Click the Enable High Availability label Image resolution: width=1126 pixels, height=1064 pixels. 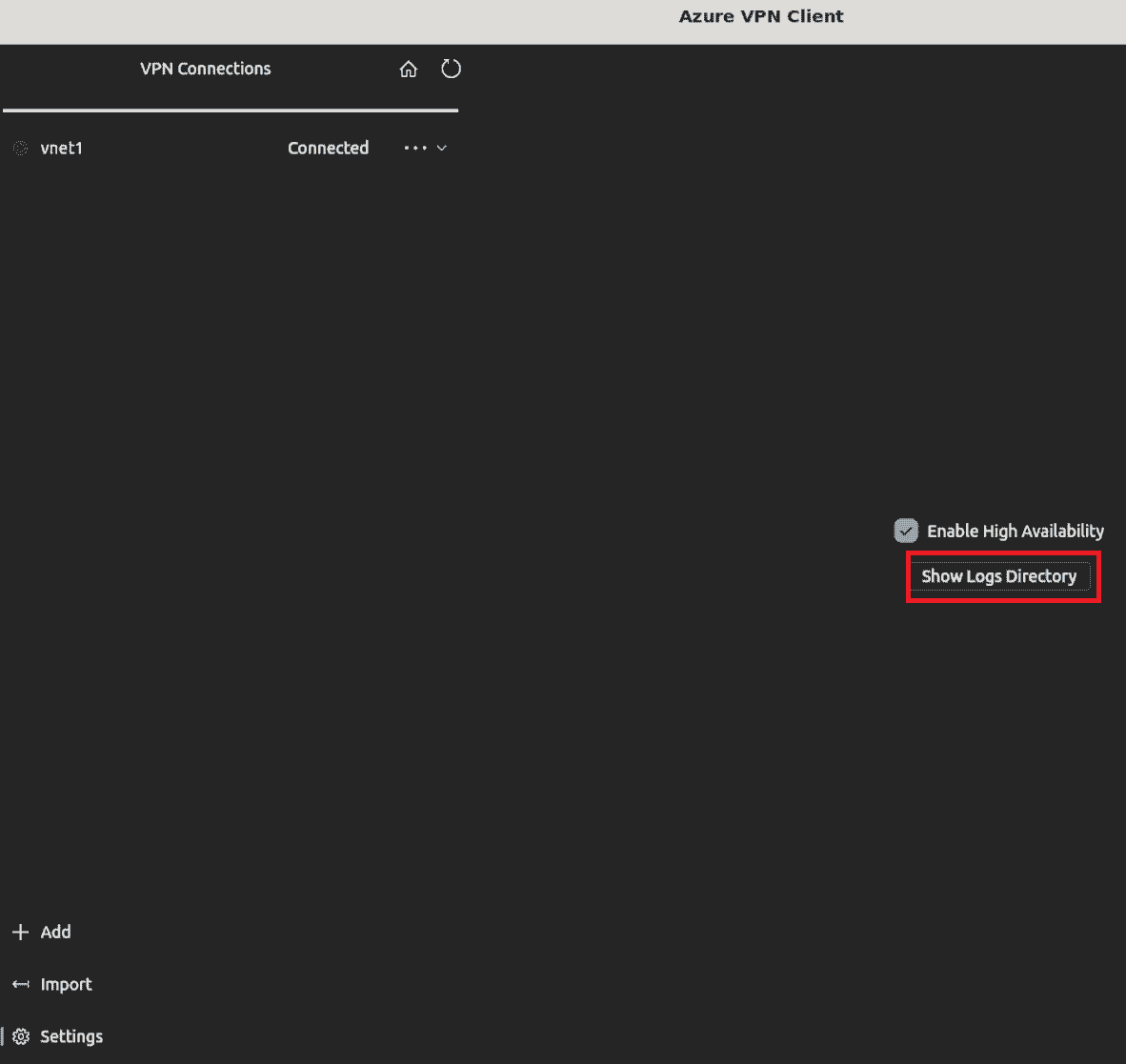click(x=1015, y=532)
